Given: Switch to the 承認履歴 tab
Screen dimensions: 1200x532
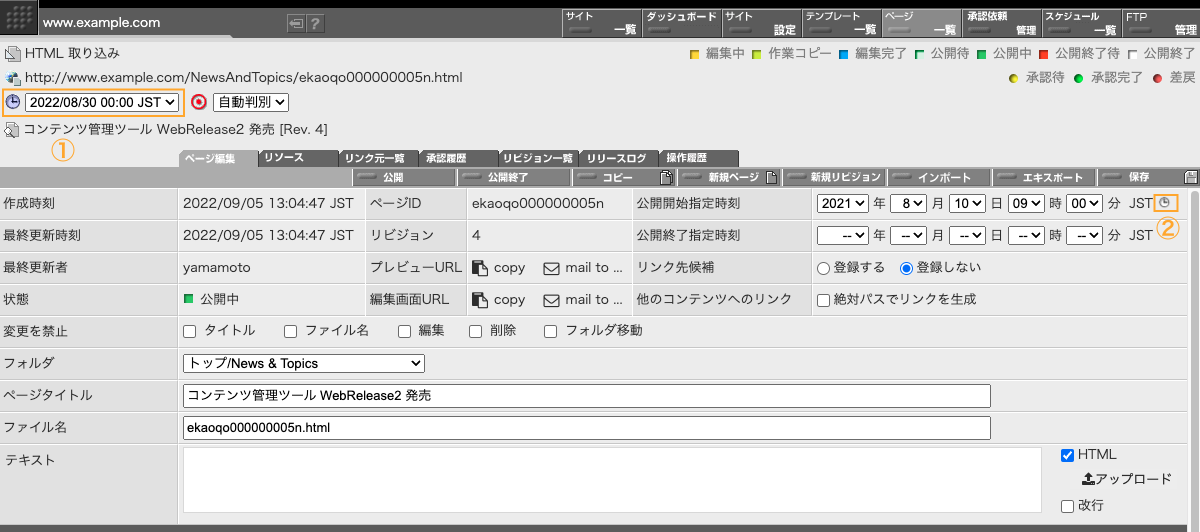Looking at the screenshot, I should (x=458, y=158).
